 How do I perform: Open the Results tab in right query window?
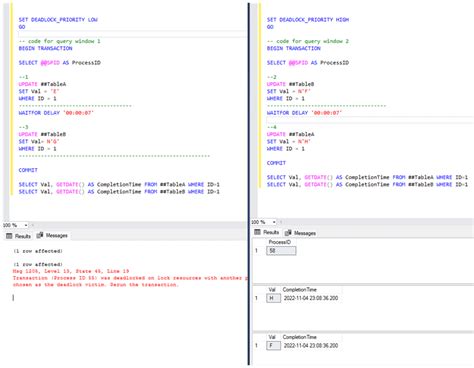pos(267,232)
